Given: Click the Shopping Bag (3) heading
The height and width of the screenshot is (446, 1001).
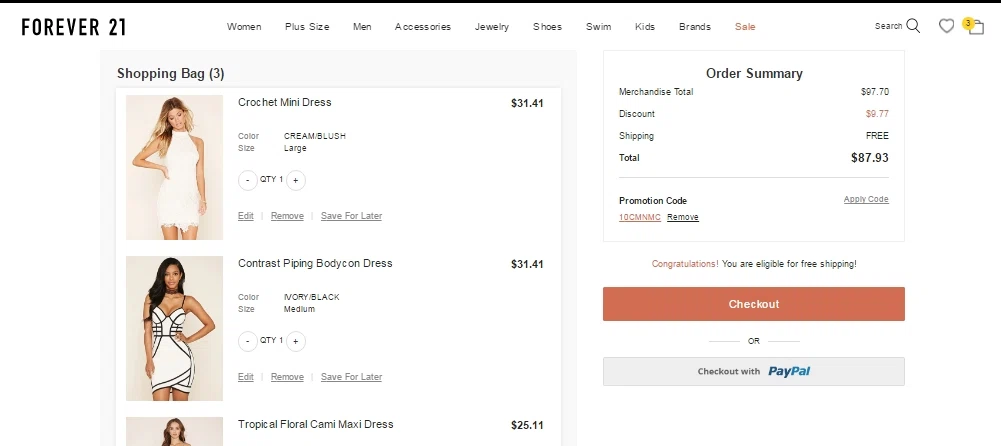Looking at the screenshot, I should 170,73.
